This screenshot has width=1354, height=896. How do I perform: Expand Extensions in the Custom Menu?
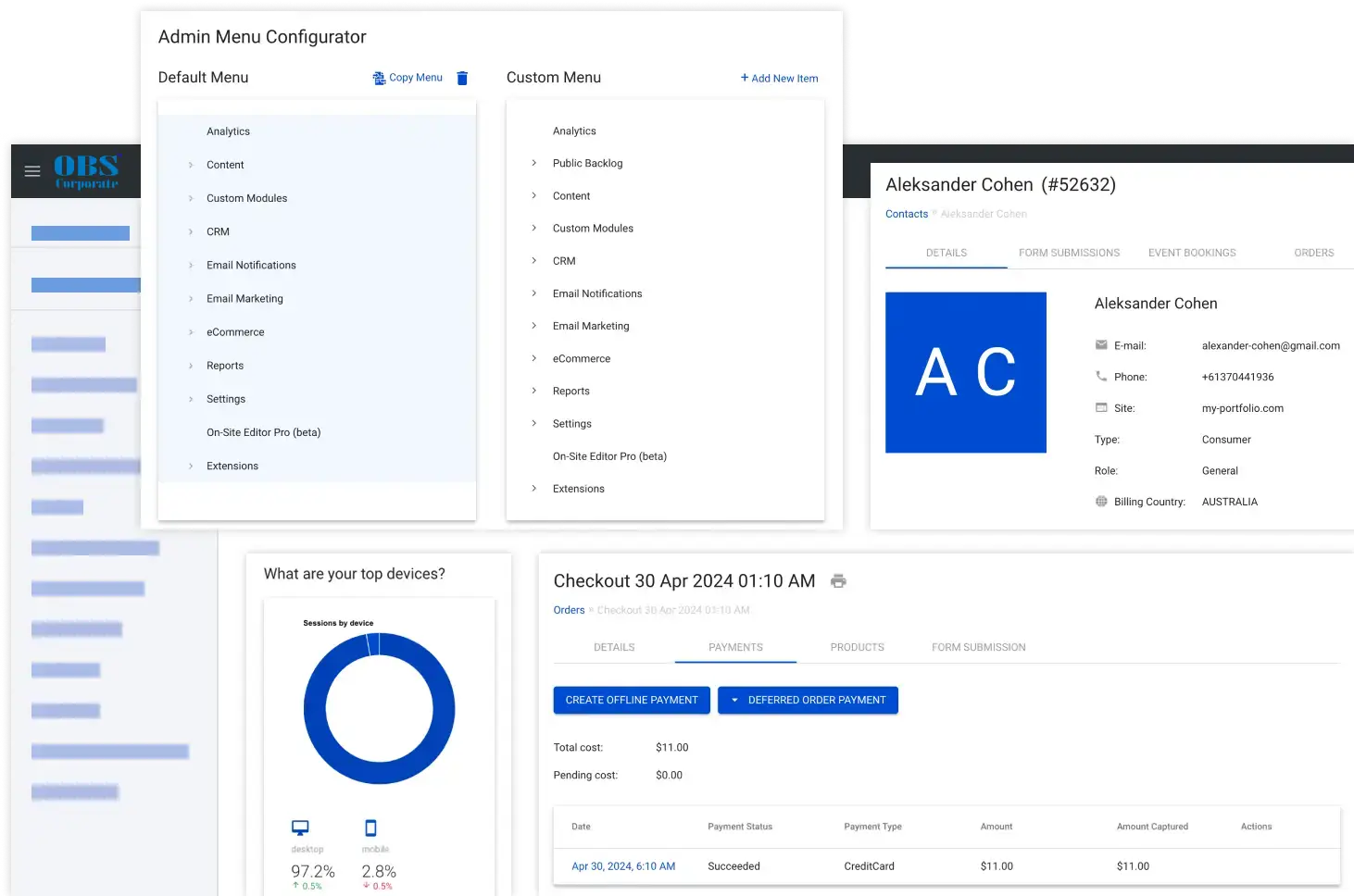click(x=534, y=489)
